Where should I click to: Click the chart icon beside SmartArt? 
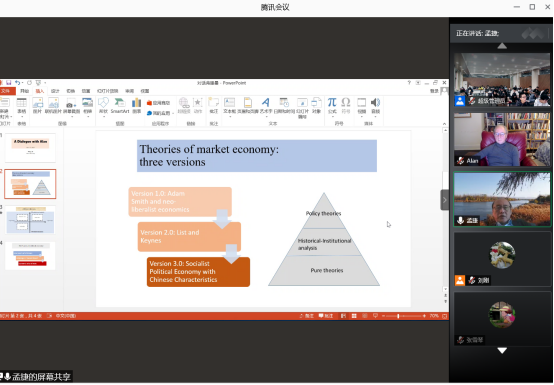[x=136, y=105]
